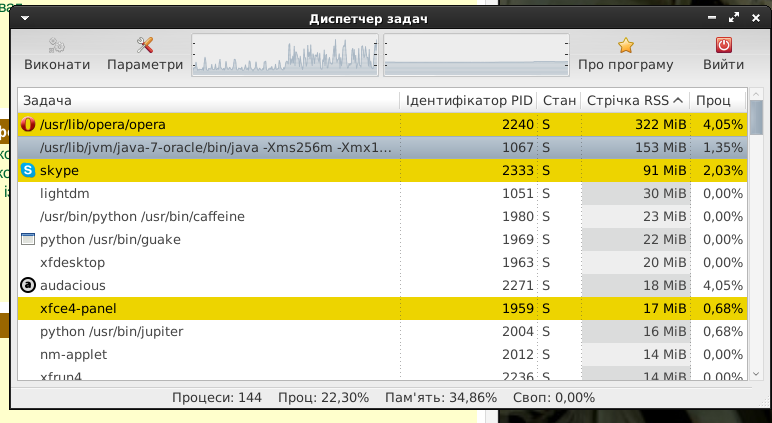The image size is (772, 423).
Task: Click the vertical scrollbar of the task list
Action: [x=757, y=240]
